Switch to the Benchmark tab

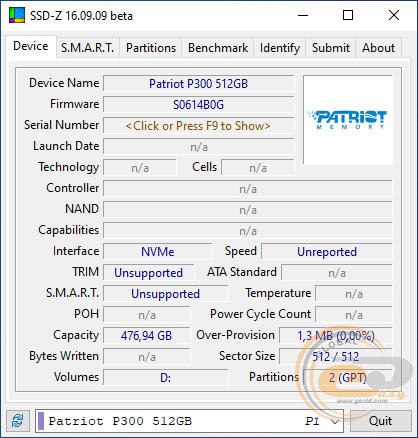[218, 48]
